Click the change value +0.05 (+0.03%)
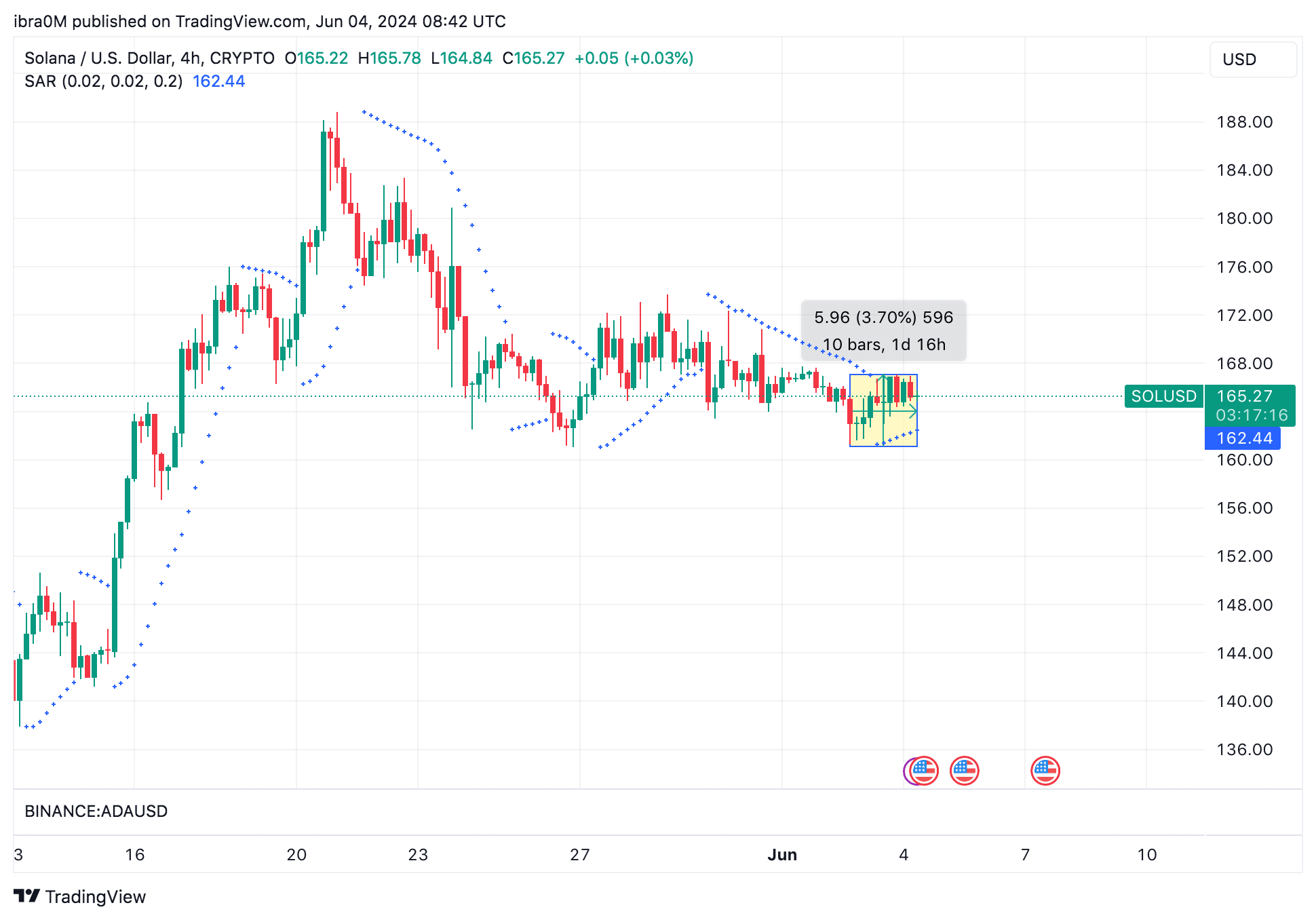 pyautogui.click(x=634, y=58)
